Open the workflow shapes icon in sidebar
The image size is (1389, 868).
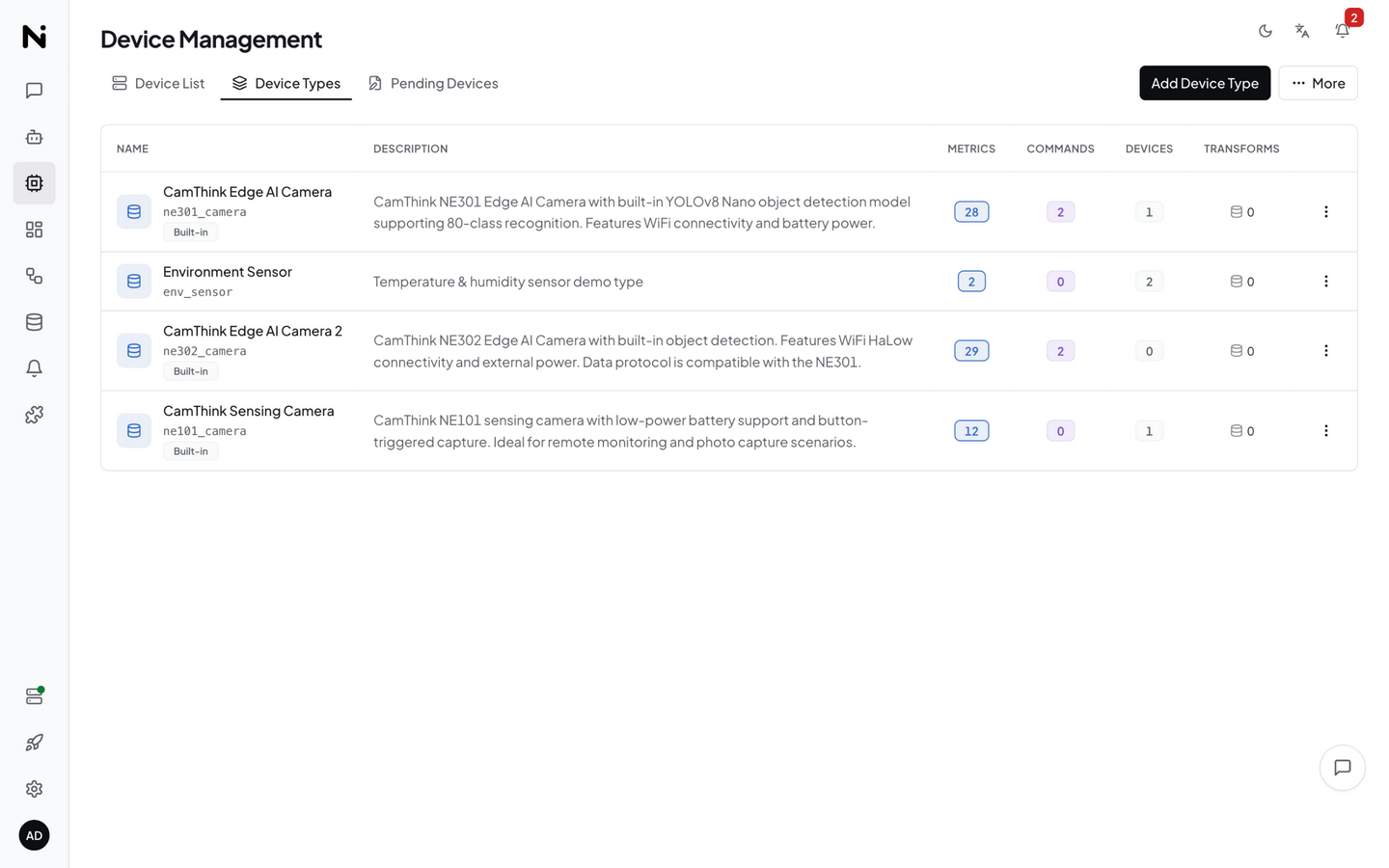click(34, 276)
